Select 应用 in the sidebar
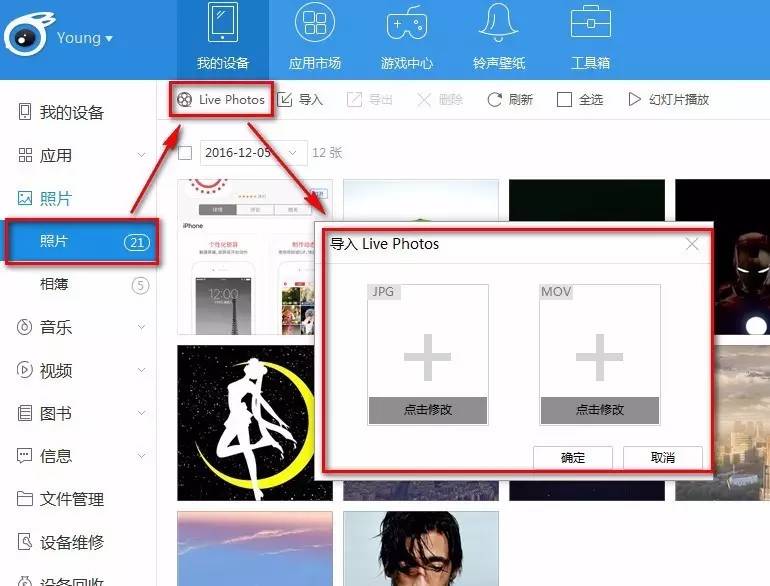This screenshot has height=586, width=770. pyautogui.click(x=45, y=155)
